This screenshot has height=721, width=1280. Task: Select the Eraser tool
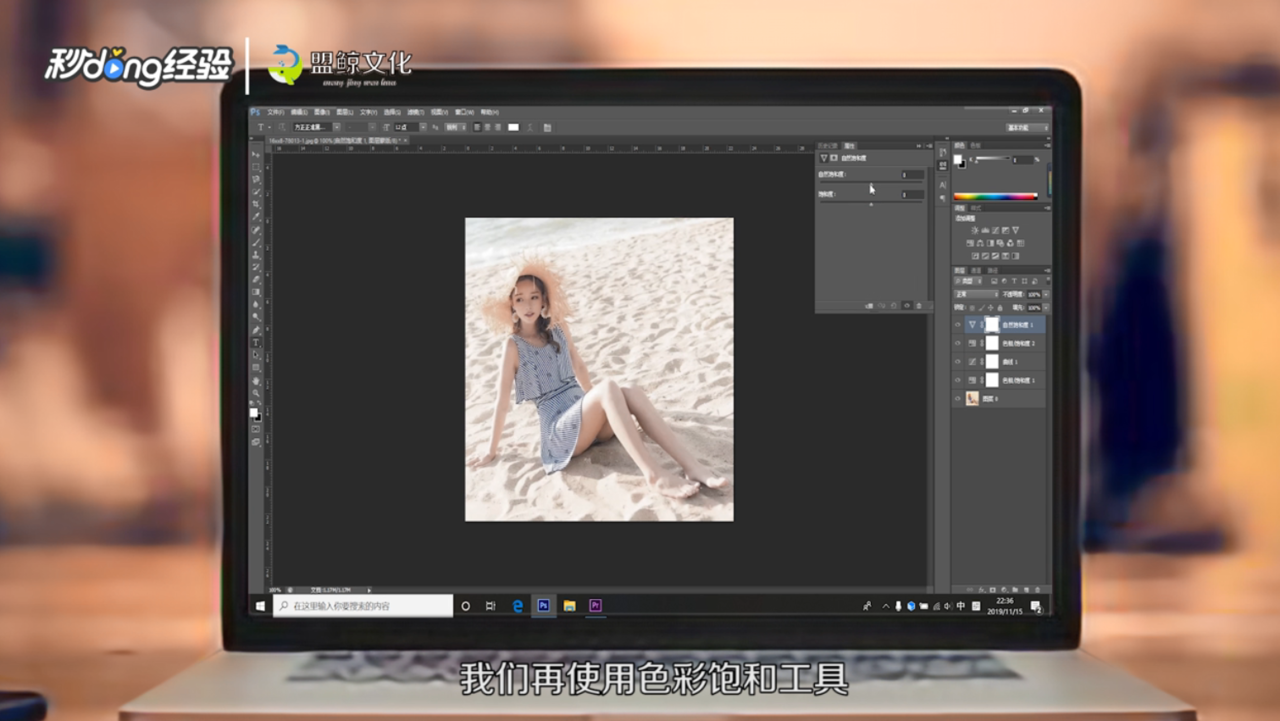(256, 279)
